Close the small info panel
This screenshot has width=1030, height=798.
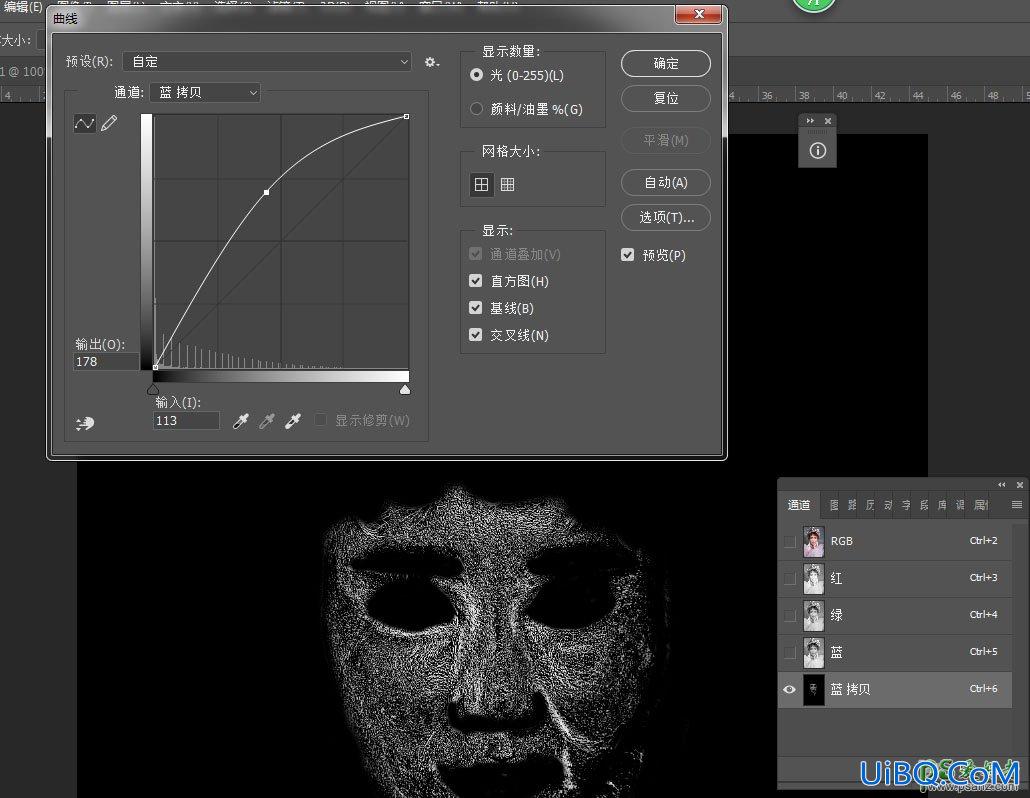828,120
